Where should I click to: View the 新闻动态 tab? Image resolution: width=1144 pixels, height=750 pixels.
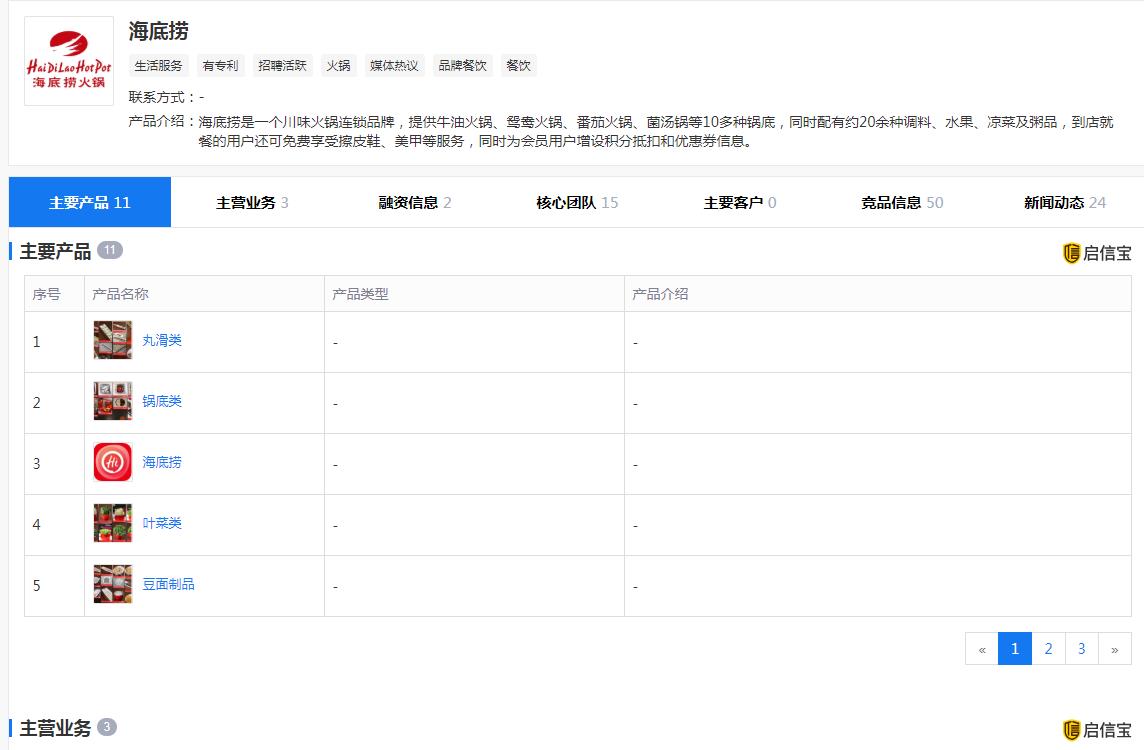pos(1064,202)
